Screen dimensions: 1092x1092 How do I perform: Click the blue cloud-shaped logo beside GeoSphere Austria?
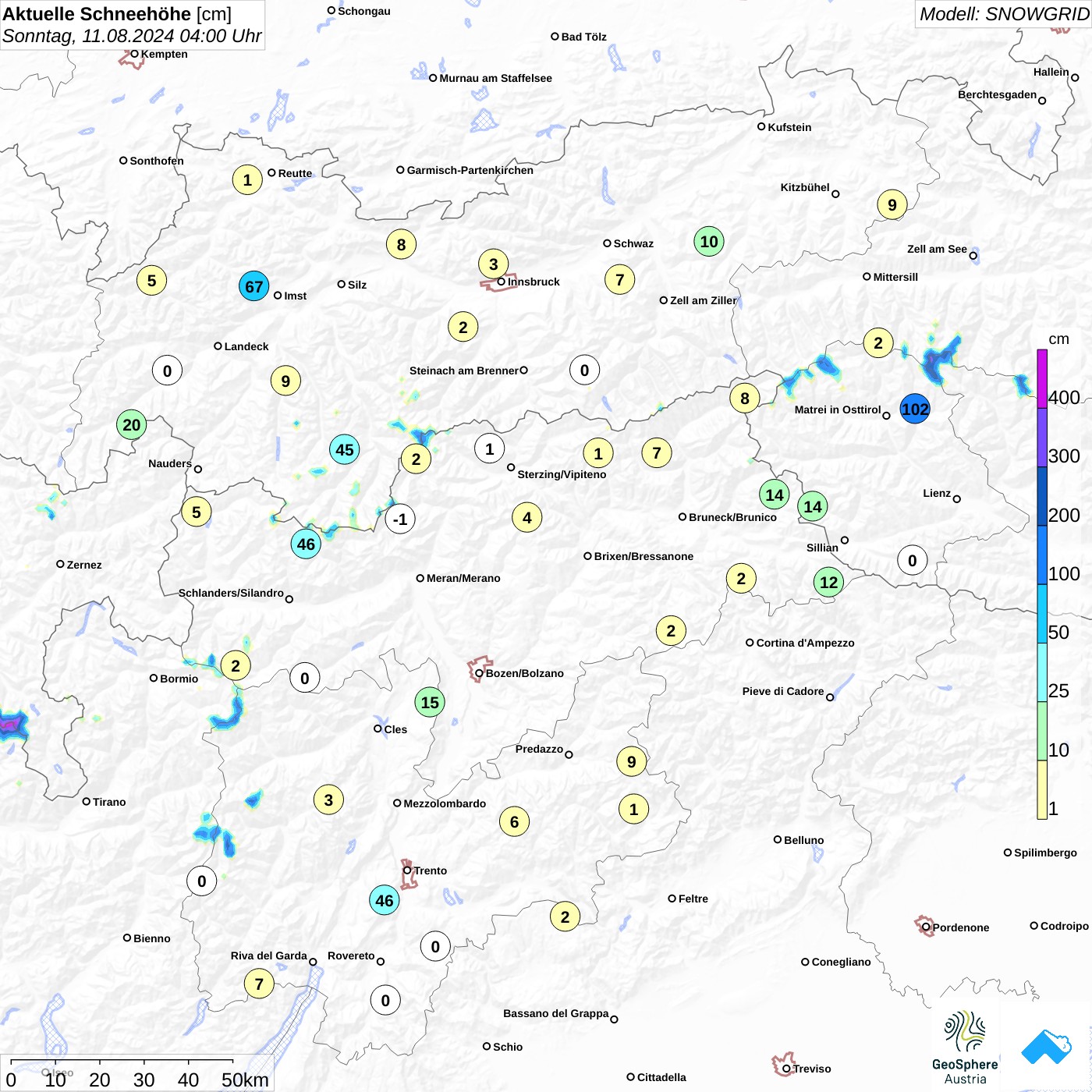[1046, 1048]
